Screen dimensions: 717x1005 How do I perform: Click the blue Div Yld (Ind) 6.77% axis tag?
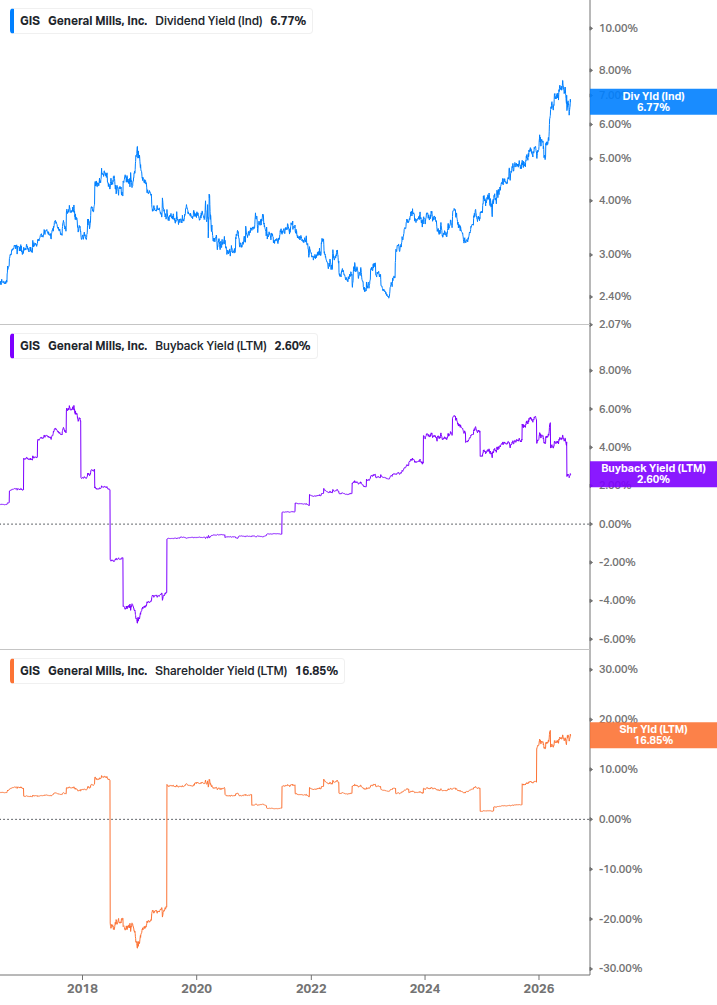click(x=653, y=102)
